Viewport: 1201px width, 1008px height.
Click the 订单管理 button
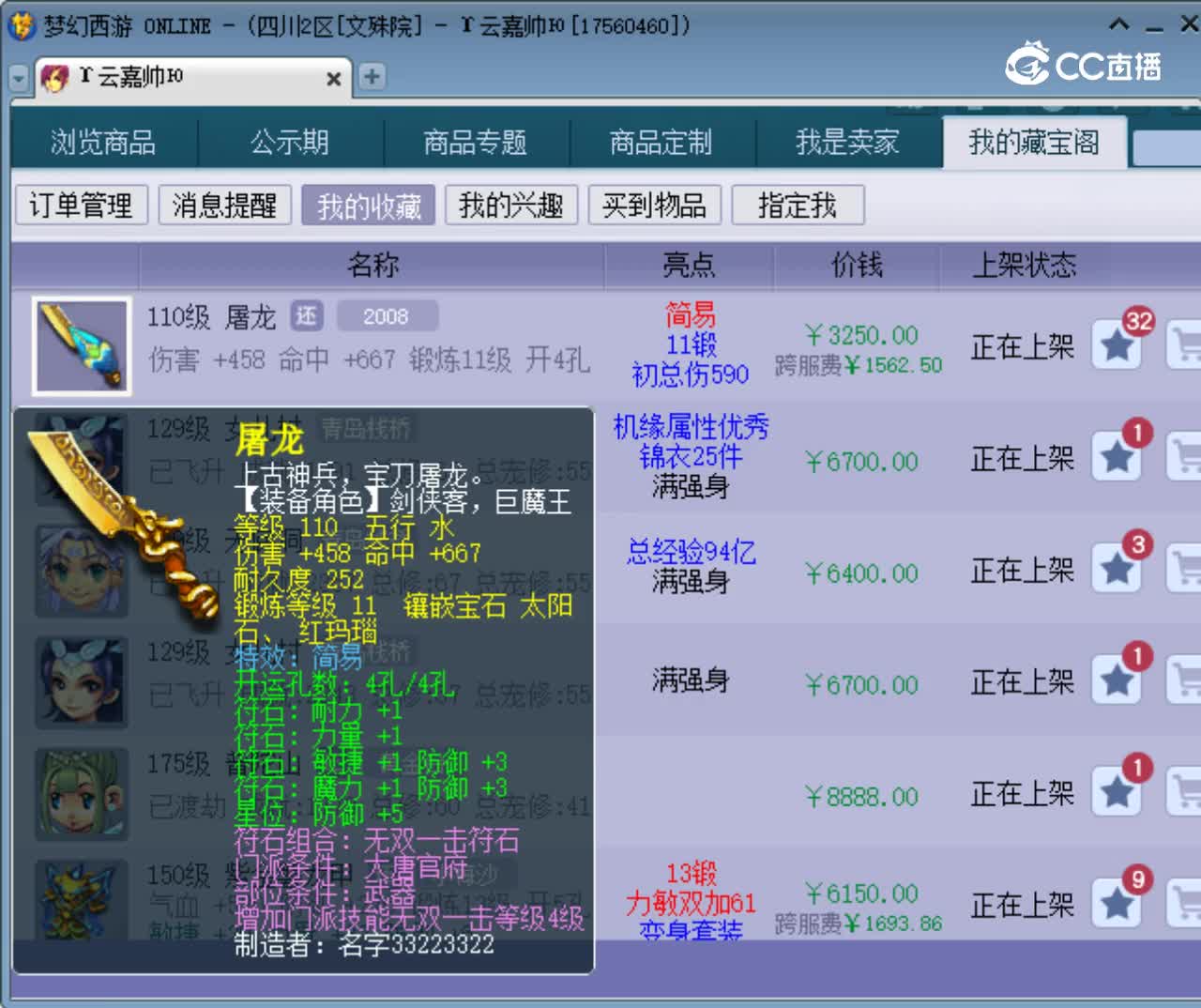pyautogui.click(x=82, y=206)
